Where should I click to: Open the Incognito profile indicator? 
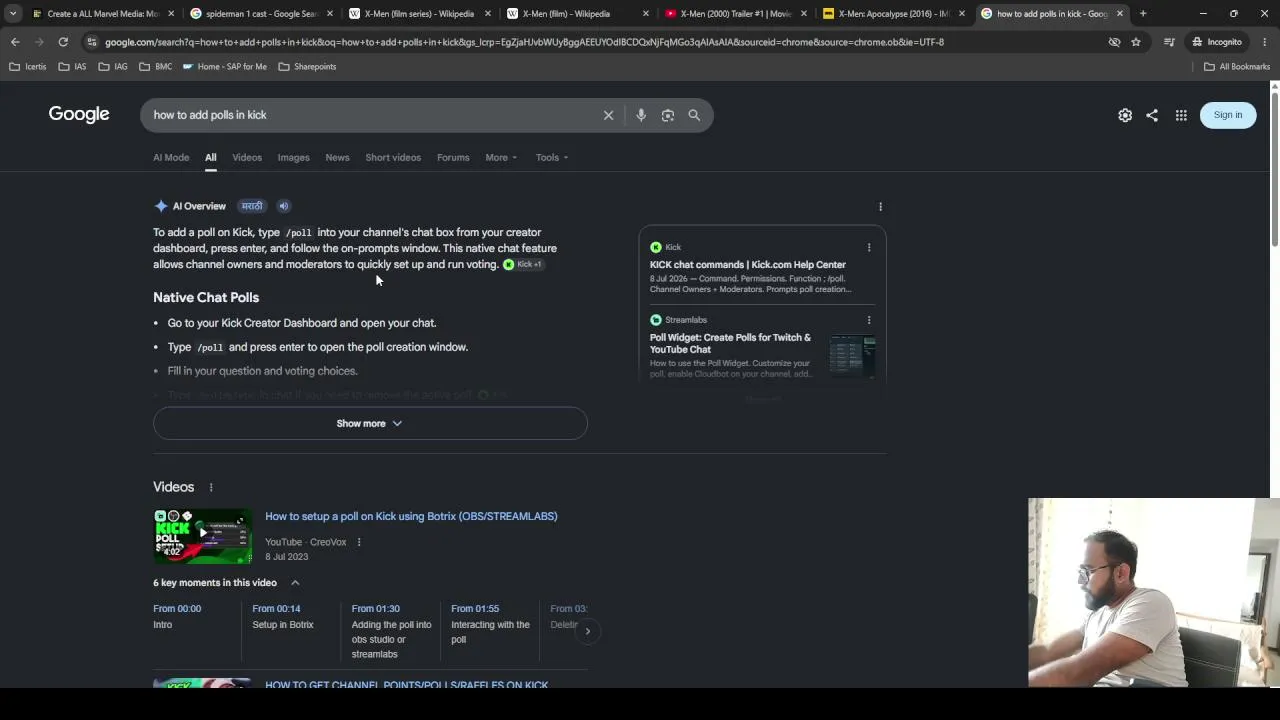point(1217,42)
